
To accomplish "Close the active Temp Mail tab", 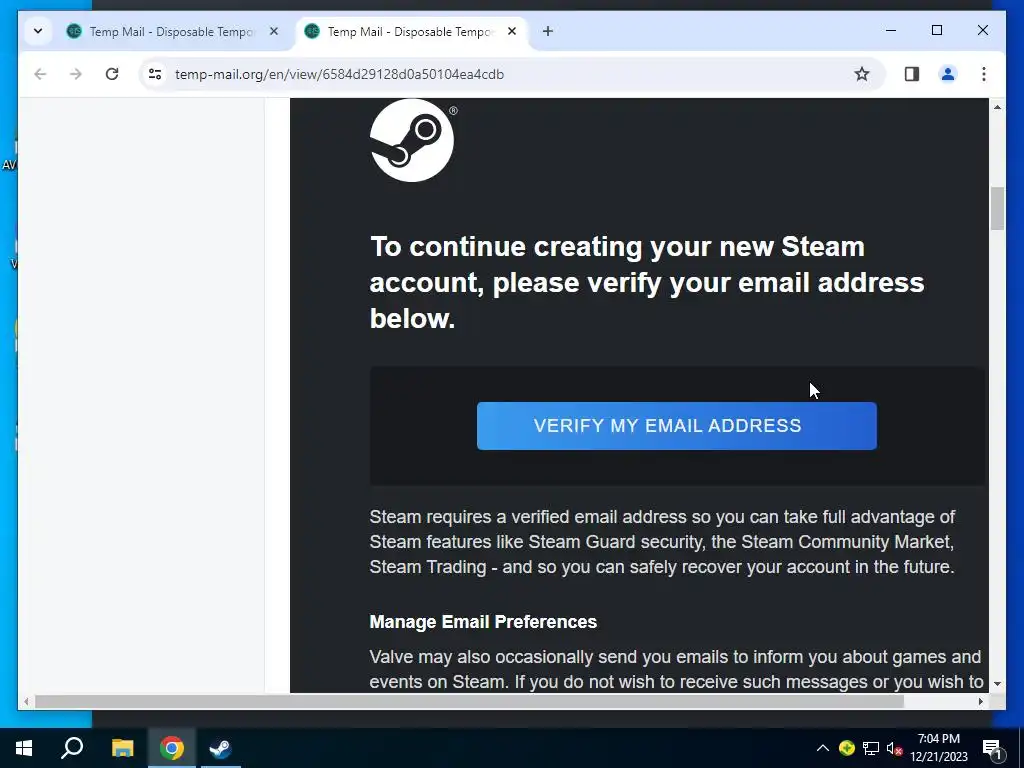I will point(512,31).
